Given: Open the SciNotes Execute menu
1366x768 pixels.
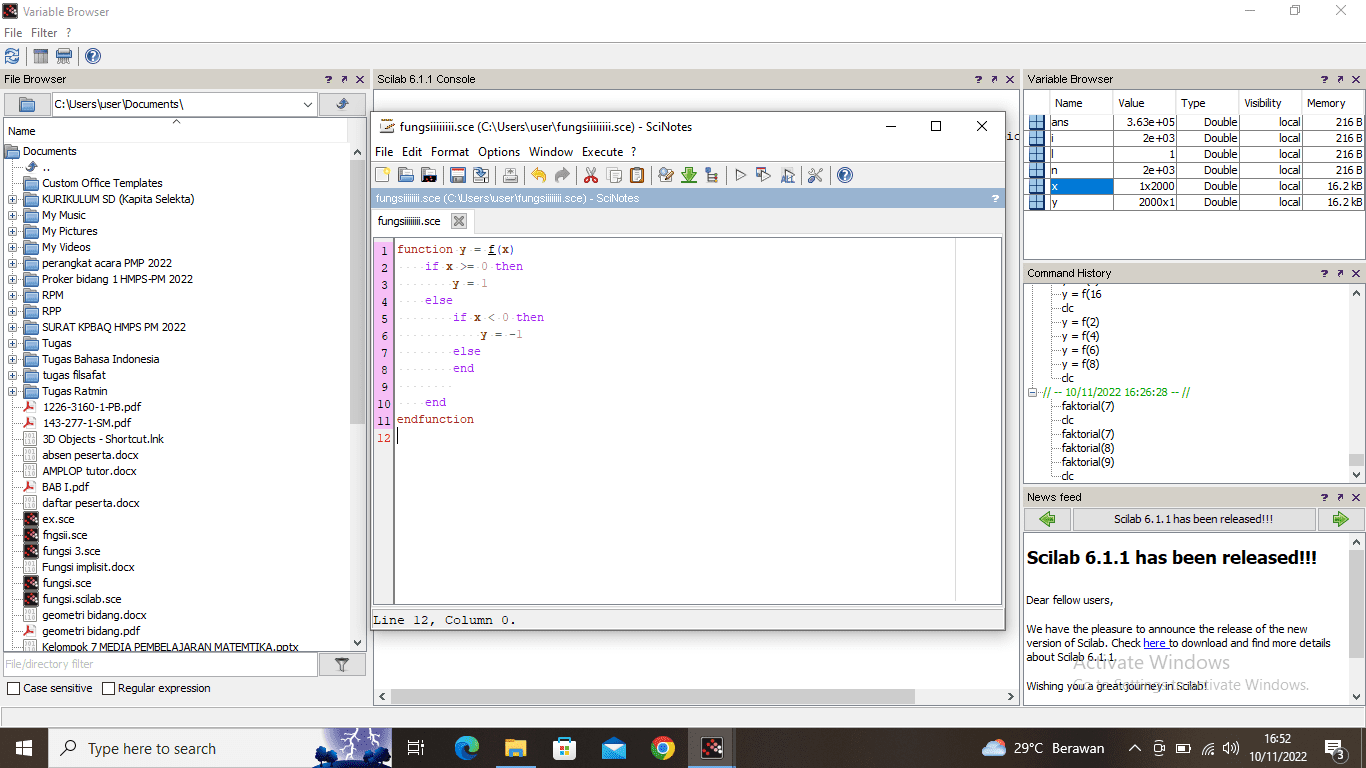Looking at the screenshot, I should (602, 152).
